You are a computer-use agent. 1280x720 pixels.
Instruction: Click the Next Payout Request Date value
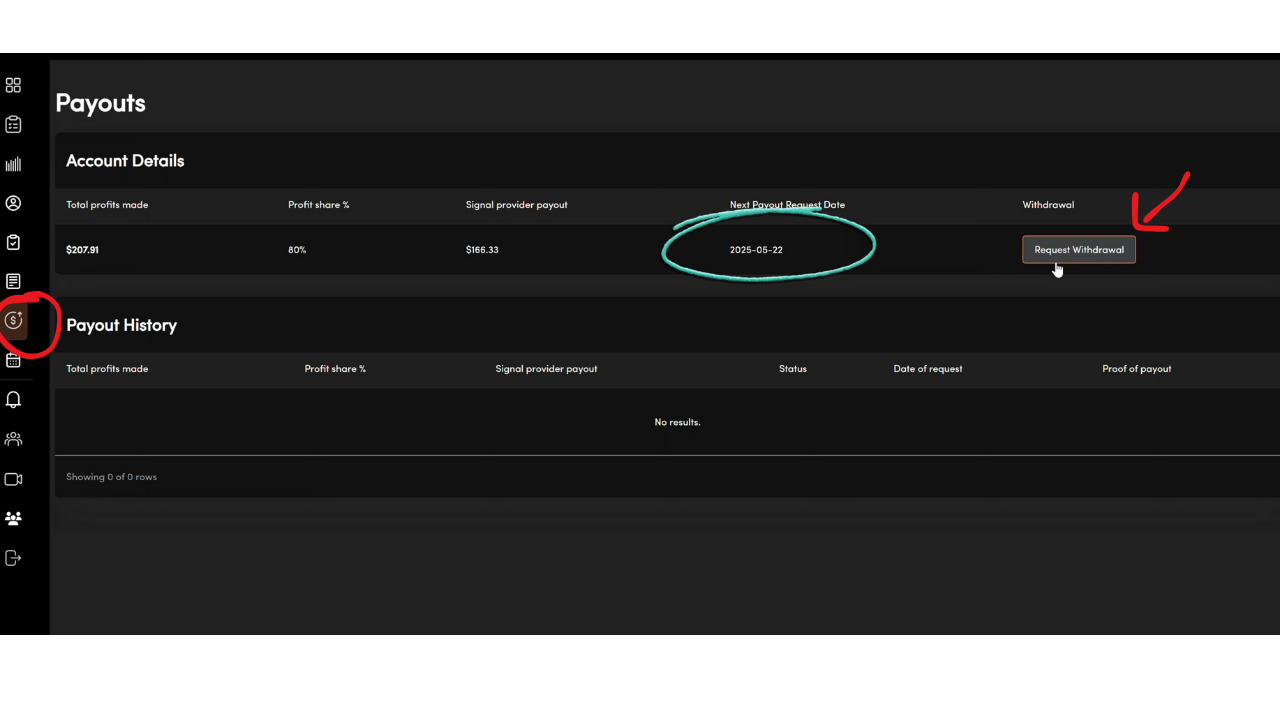click(x=756, y=250)
